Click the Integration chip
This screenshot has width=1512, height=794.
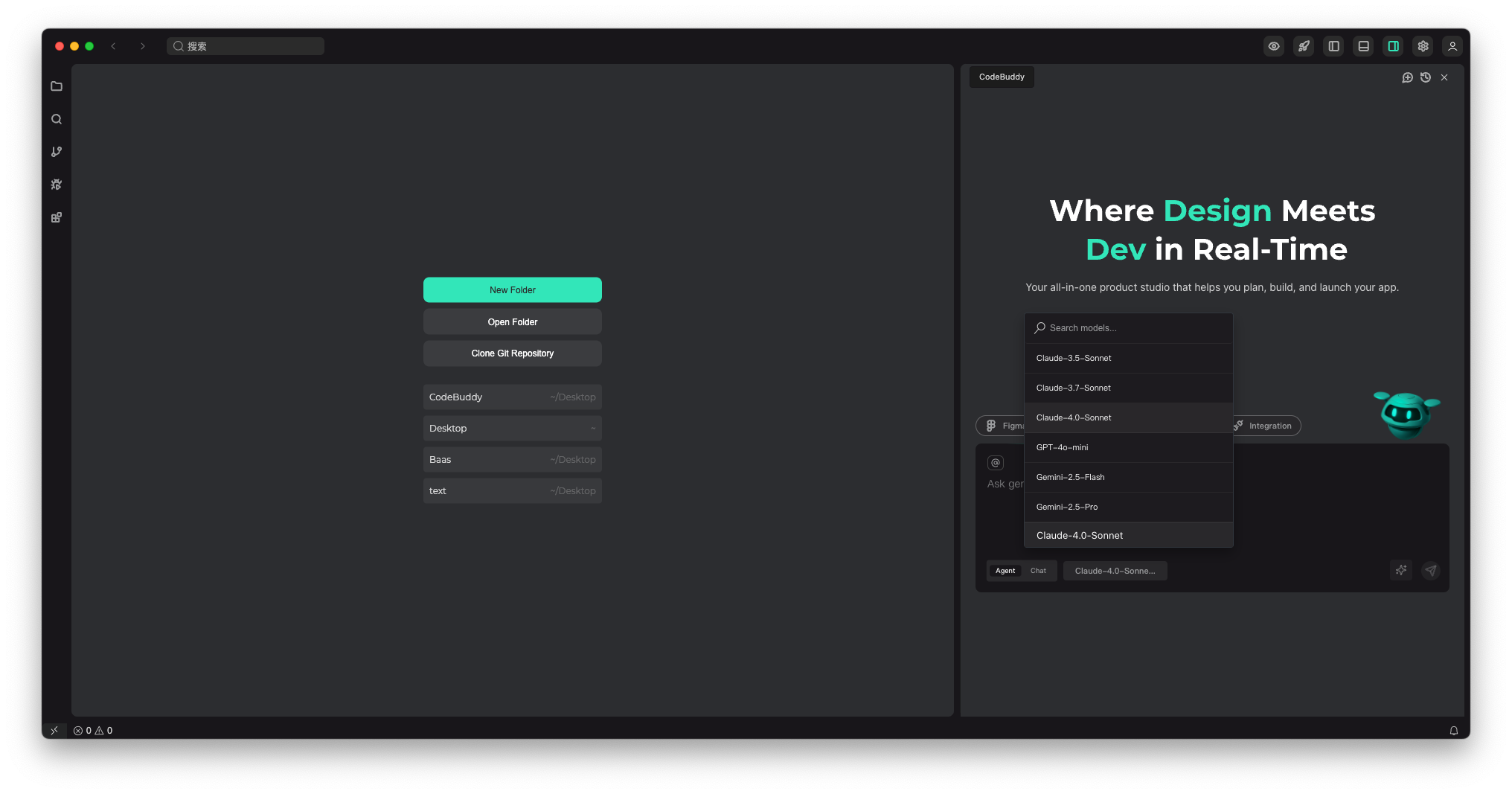[1266, 426]
